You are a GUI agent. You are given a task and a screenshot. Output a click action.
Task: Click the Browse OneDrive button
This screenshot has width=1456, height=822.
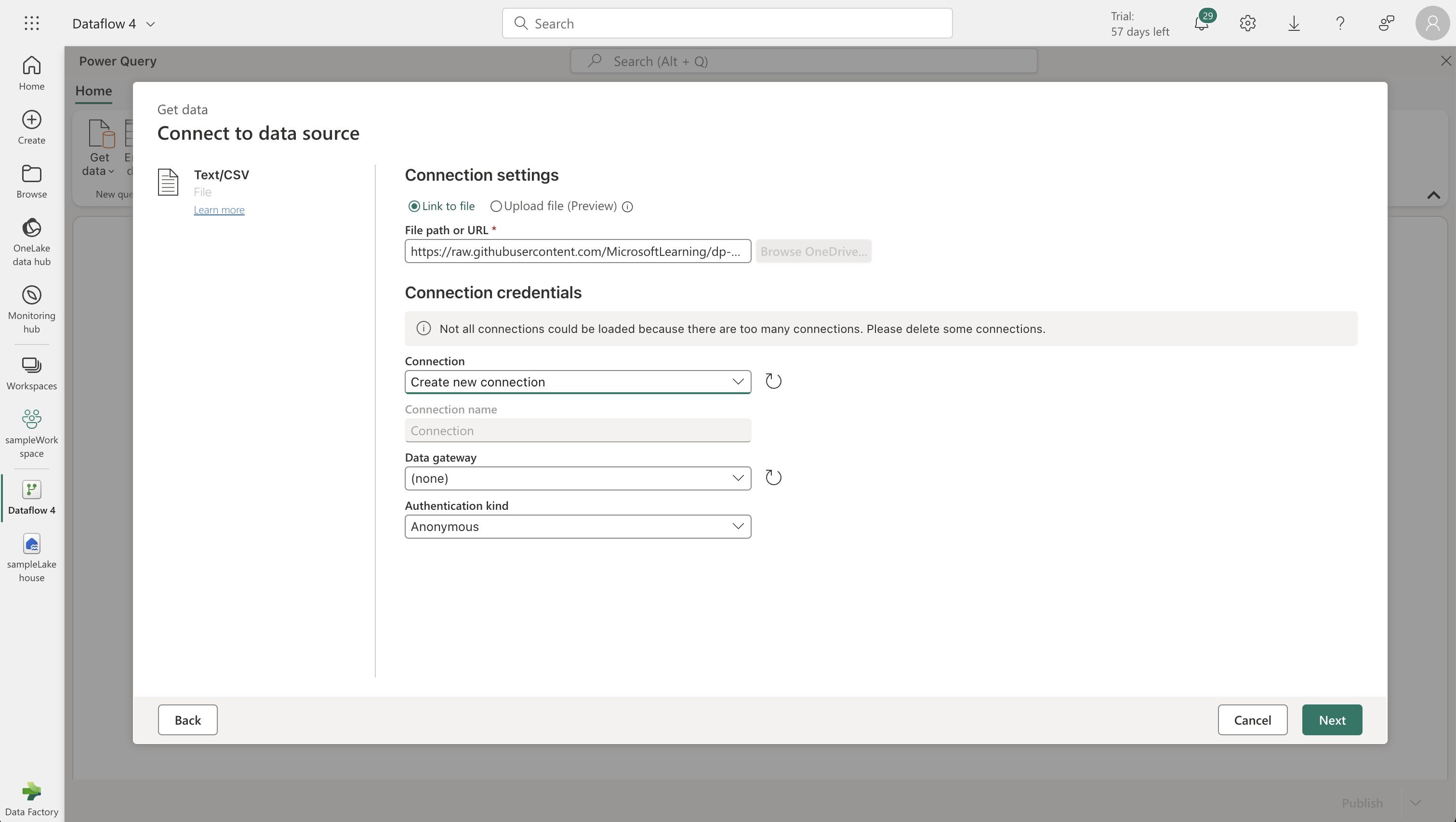(x=813, y=251)
